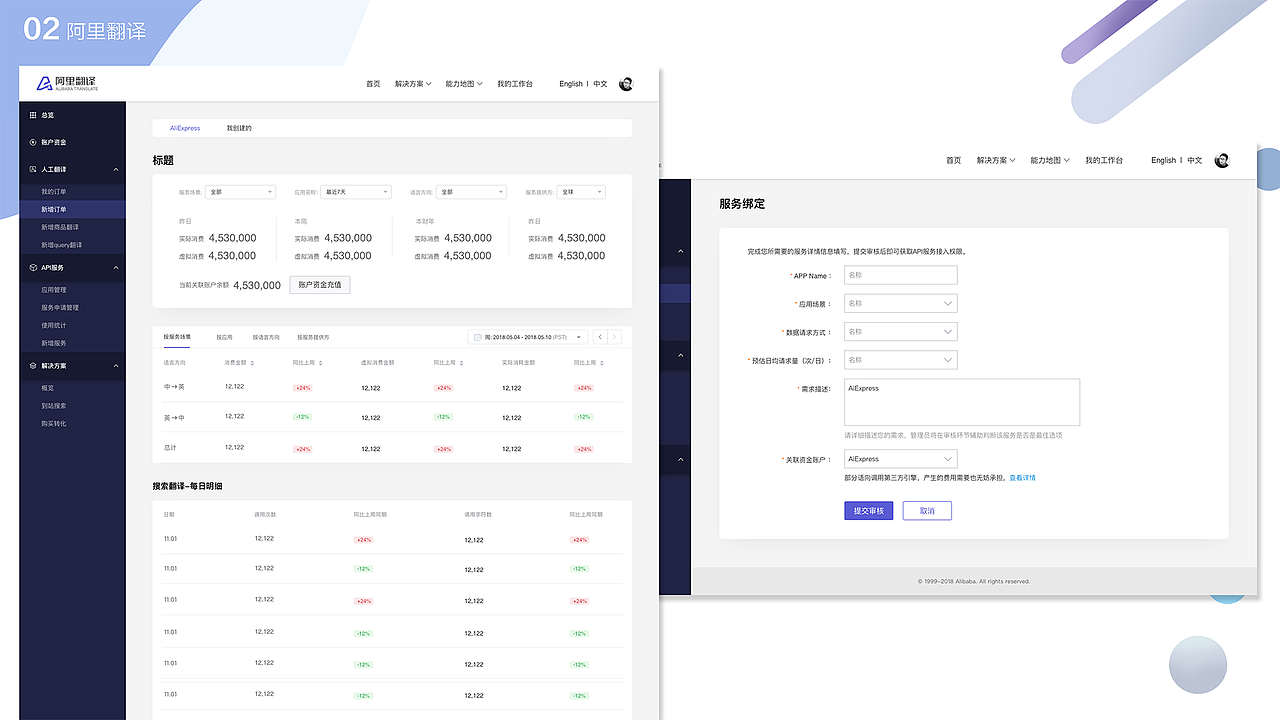1280x720 pixels.
Task: Go to previous week arrow
Action: (599, 337)
